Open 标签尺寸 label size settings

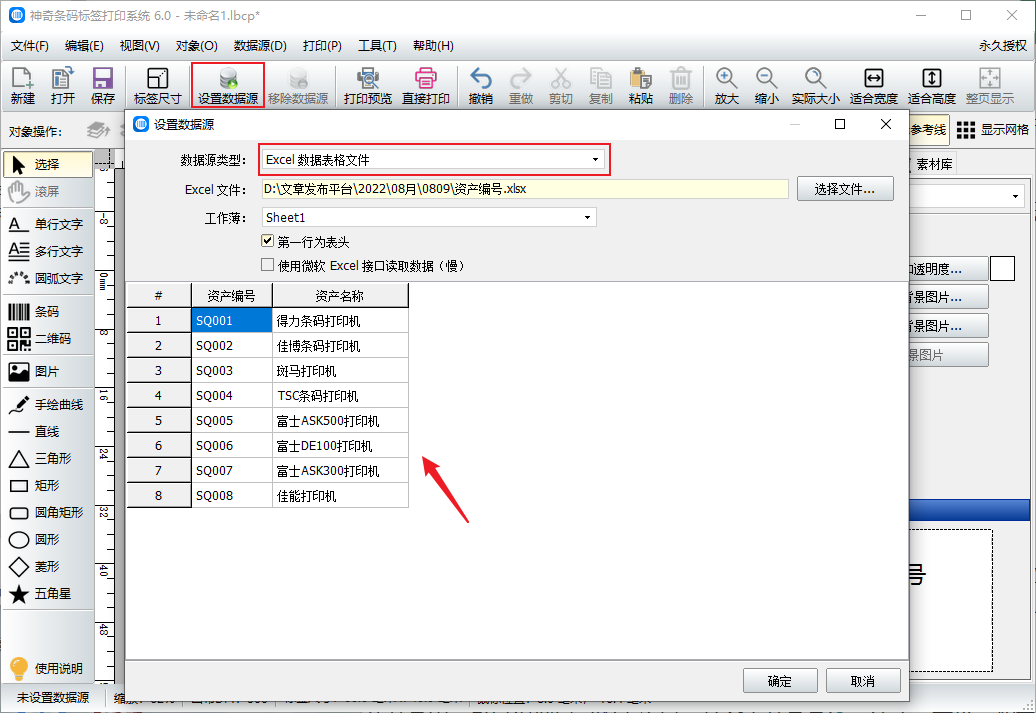tap(157, 86)
